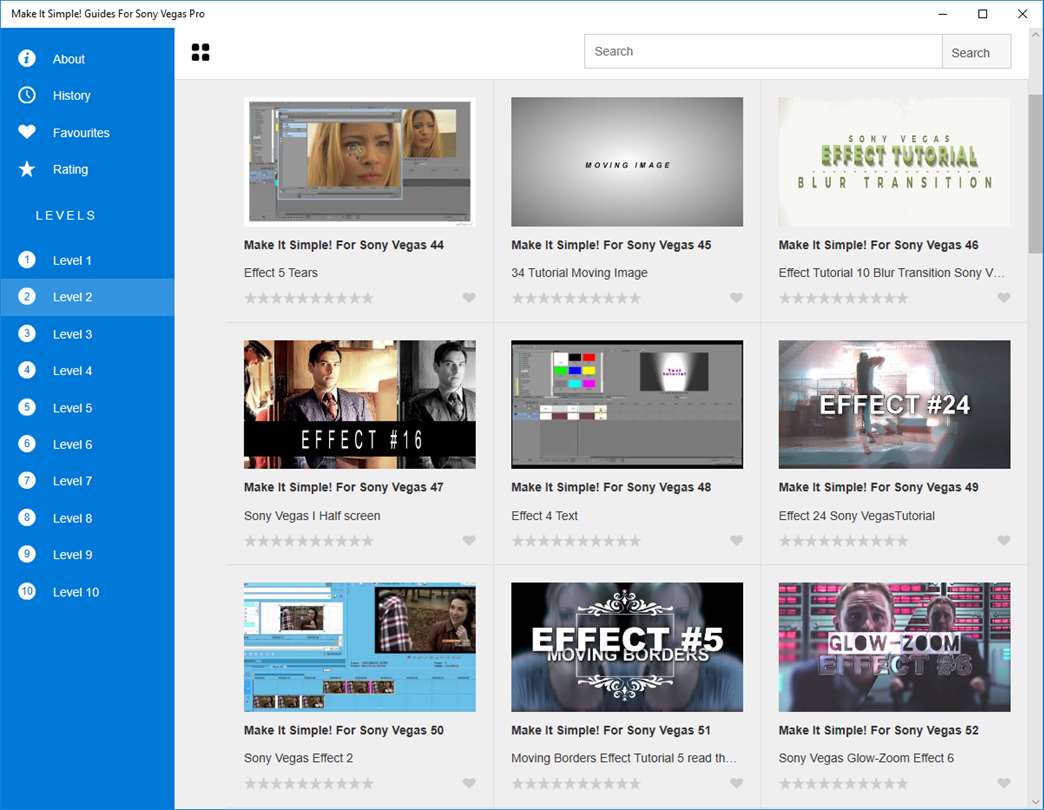Open the Make It Simple 47 title

343,487
